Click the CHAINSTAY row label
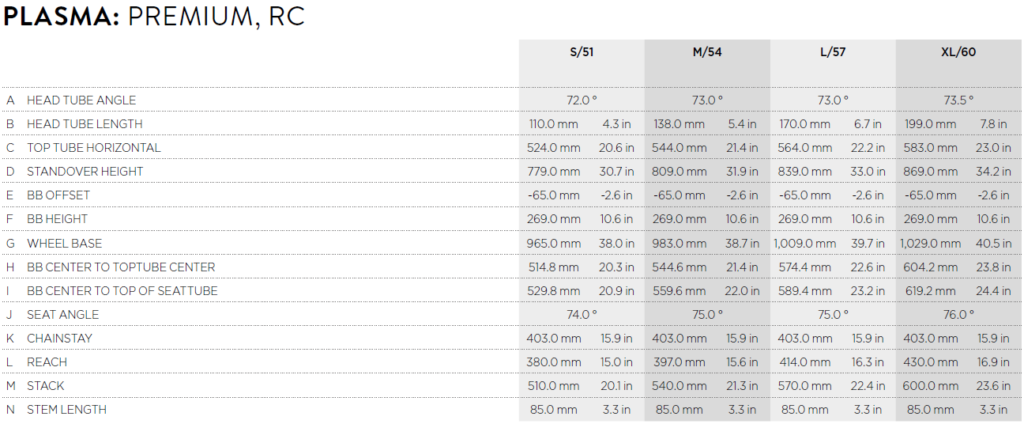This screenshot has width=1024, height=424. [x=59, y=338]
